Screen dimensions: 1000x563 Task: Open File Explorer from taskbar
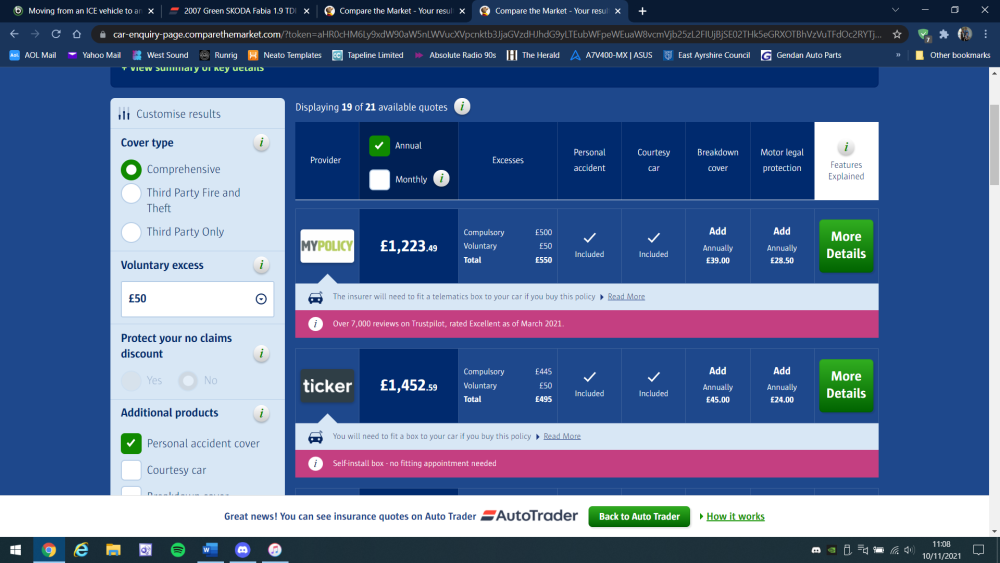[x=113, y=550]
